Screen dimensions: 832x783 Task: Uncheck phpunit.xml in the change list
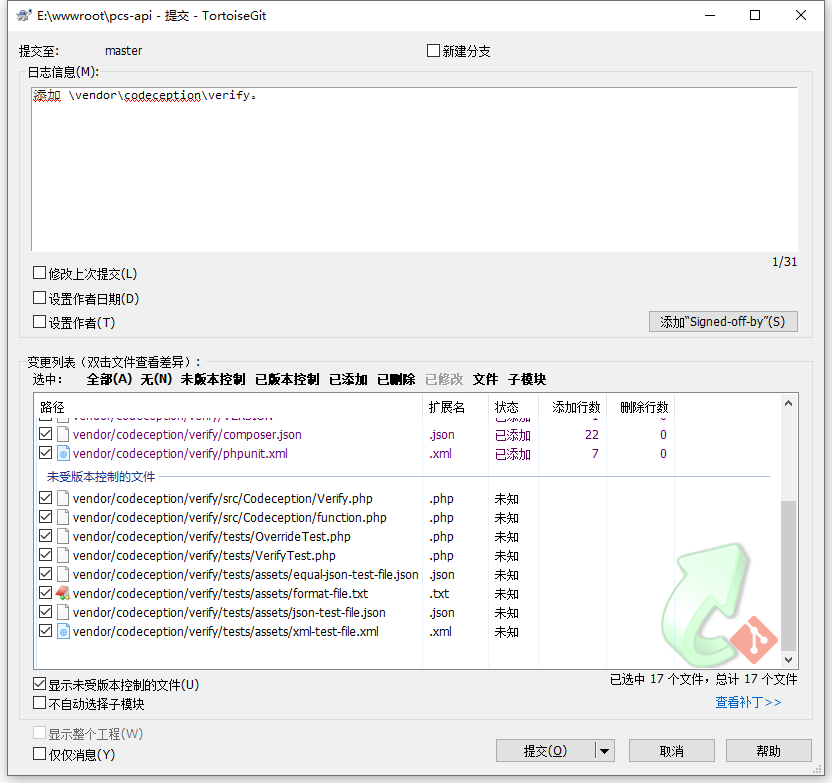coord(46,453)
